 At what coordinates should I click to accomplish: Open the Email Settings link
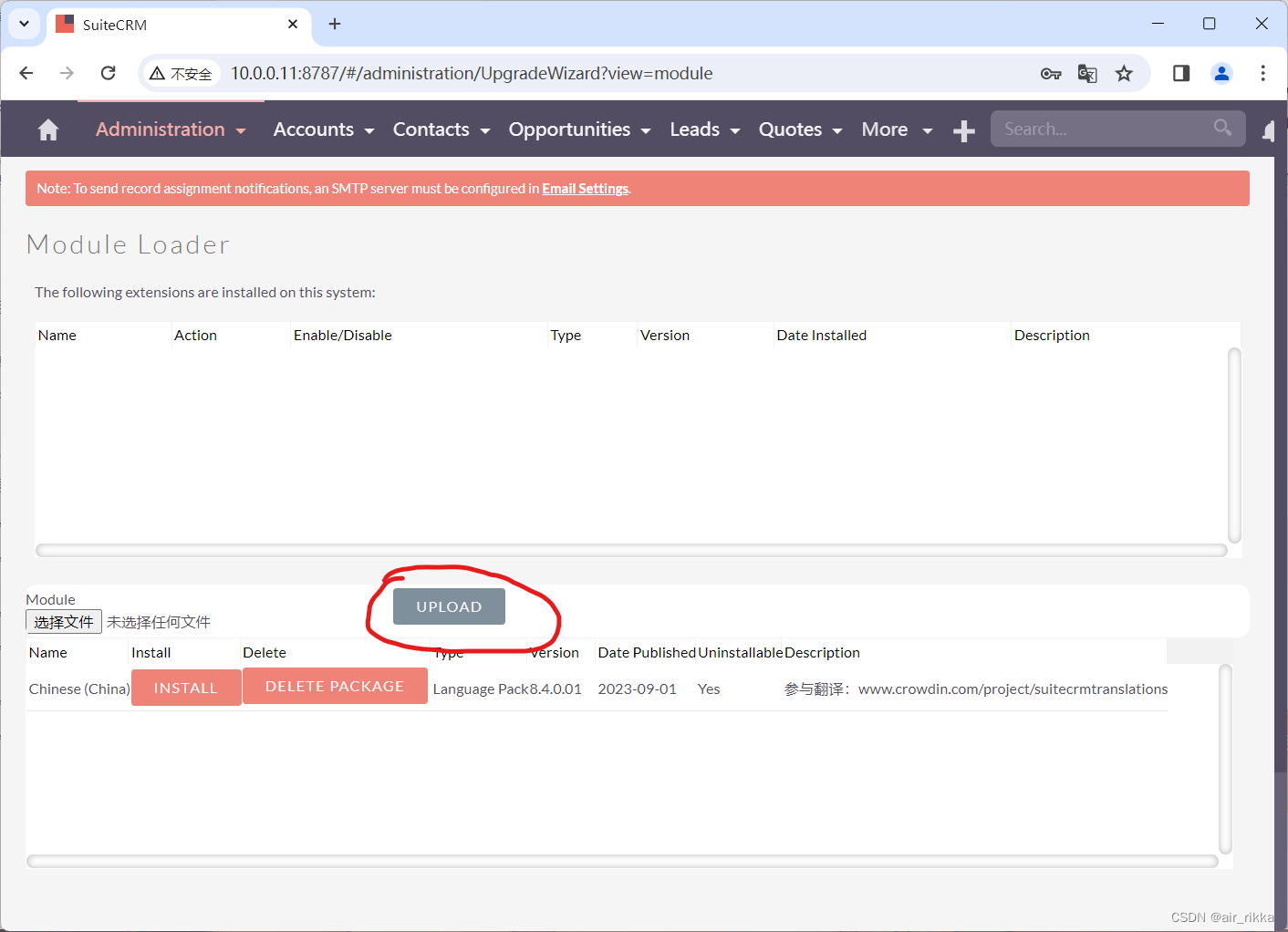pyautogui.click(x=585, y=188)
